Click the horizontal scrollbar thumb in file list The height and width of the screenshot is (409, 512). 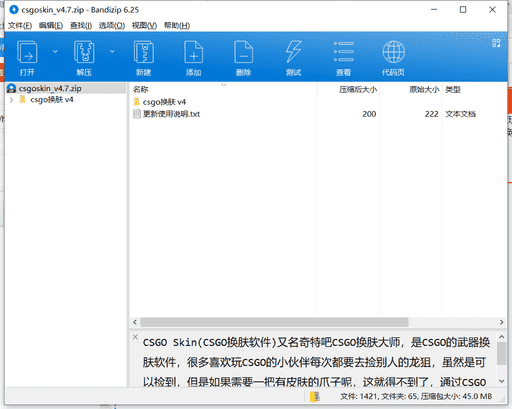click(x=274, y=322)
